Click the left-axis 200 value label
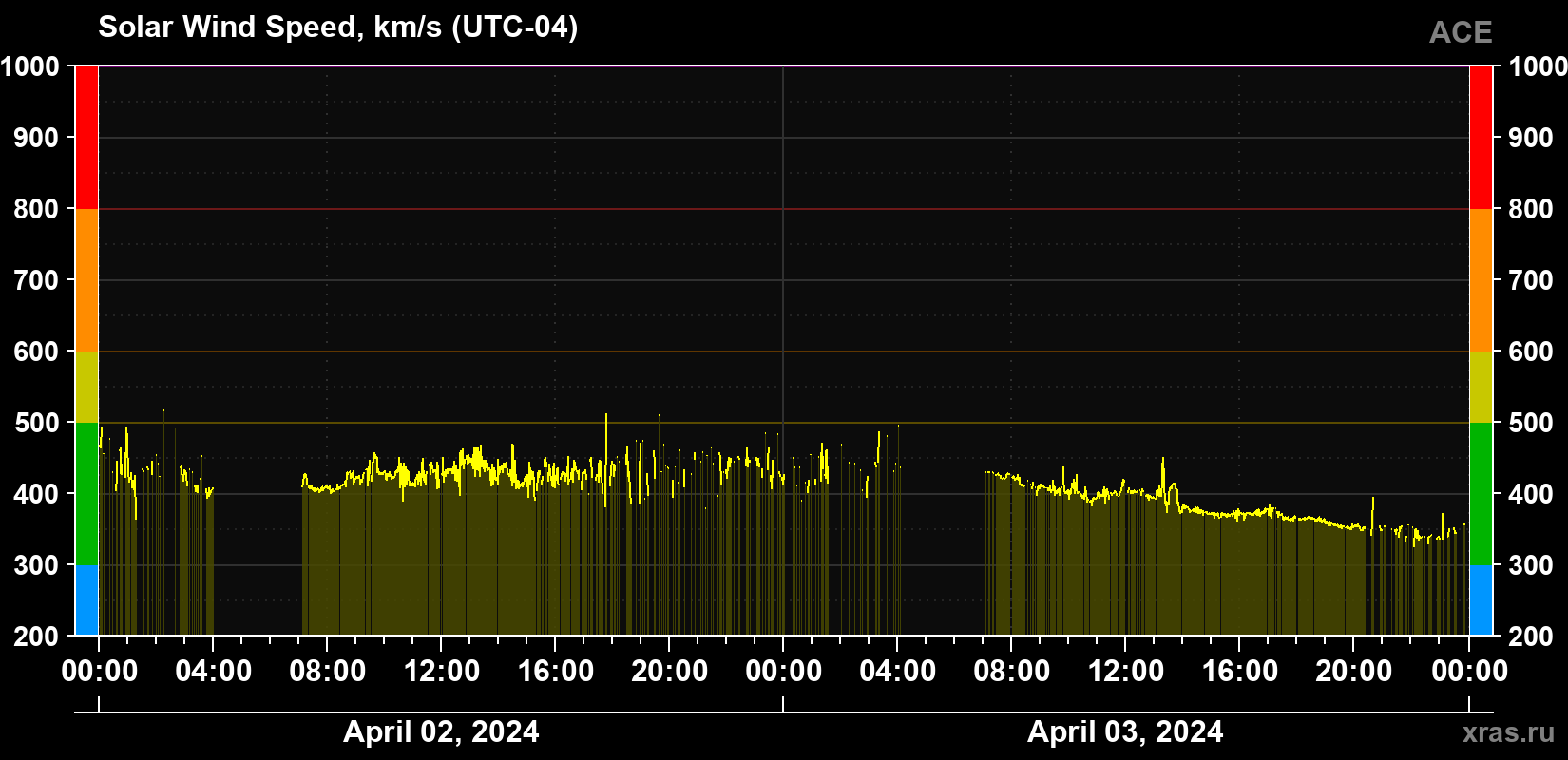 click(36, 636)
